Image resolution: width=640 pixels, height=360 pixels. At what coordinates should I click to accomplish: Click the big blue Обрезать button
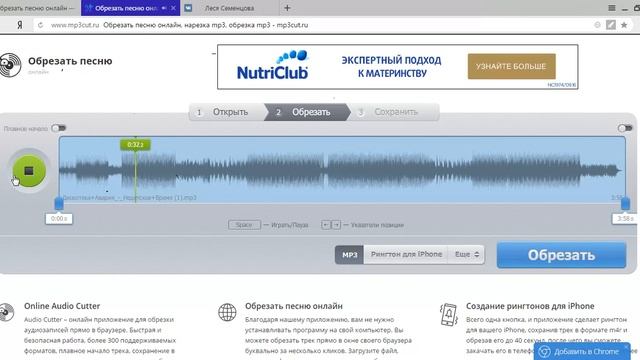(x=561, y=255)
